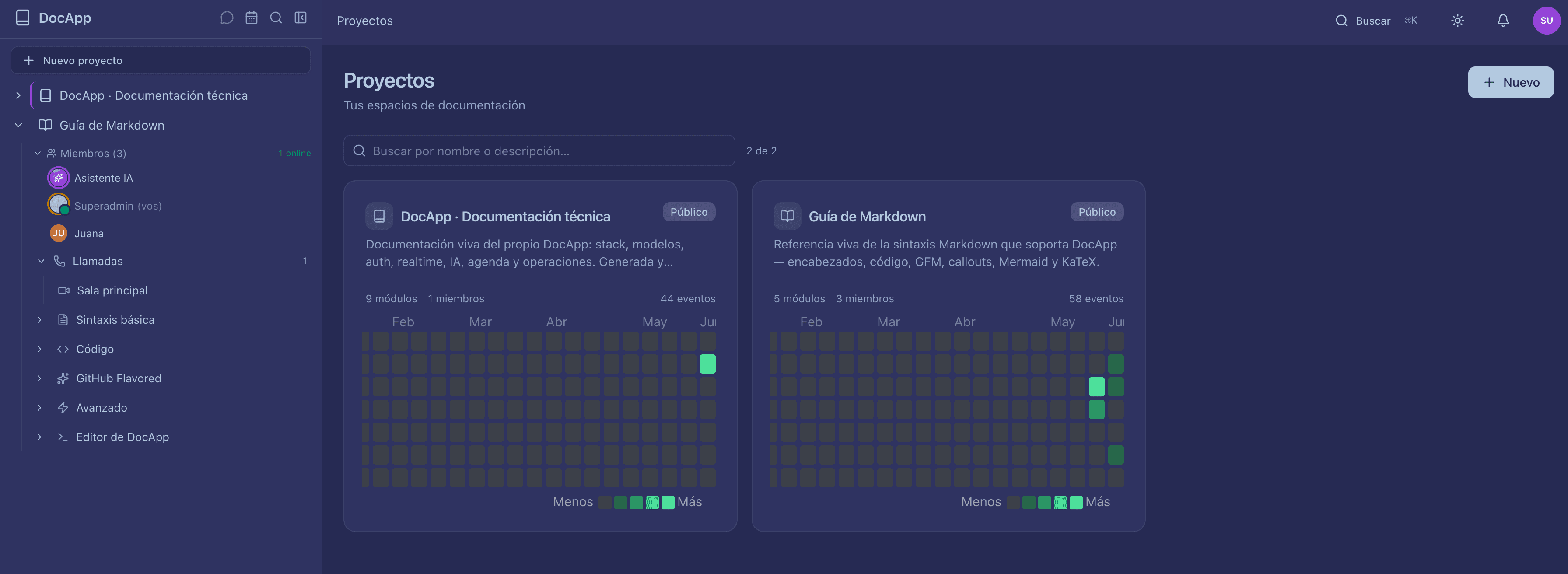Focus the Buscar por nombre o descripción field

[x=539, y=151]
